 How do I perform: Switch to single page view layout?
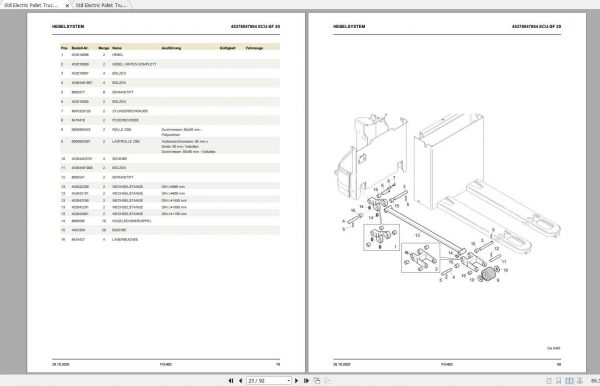[549, 381]
